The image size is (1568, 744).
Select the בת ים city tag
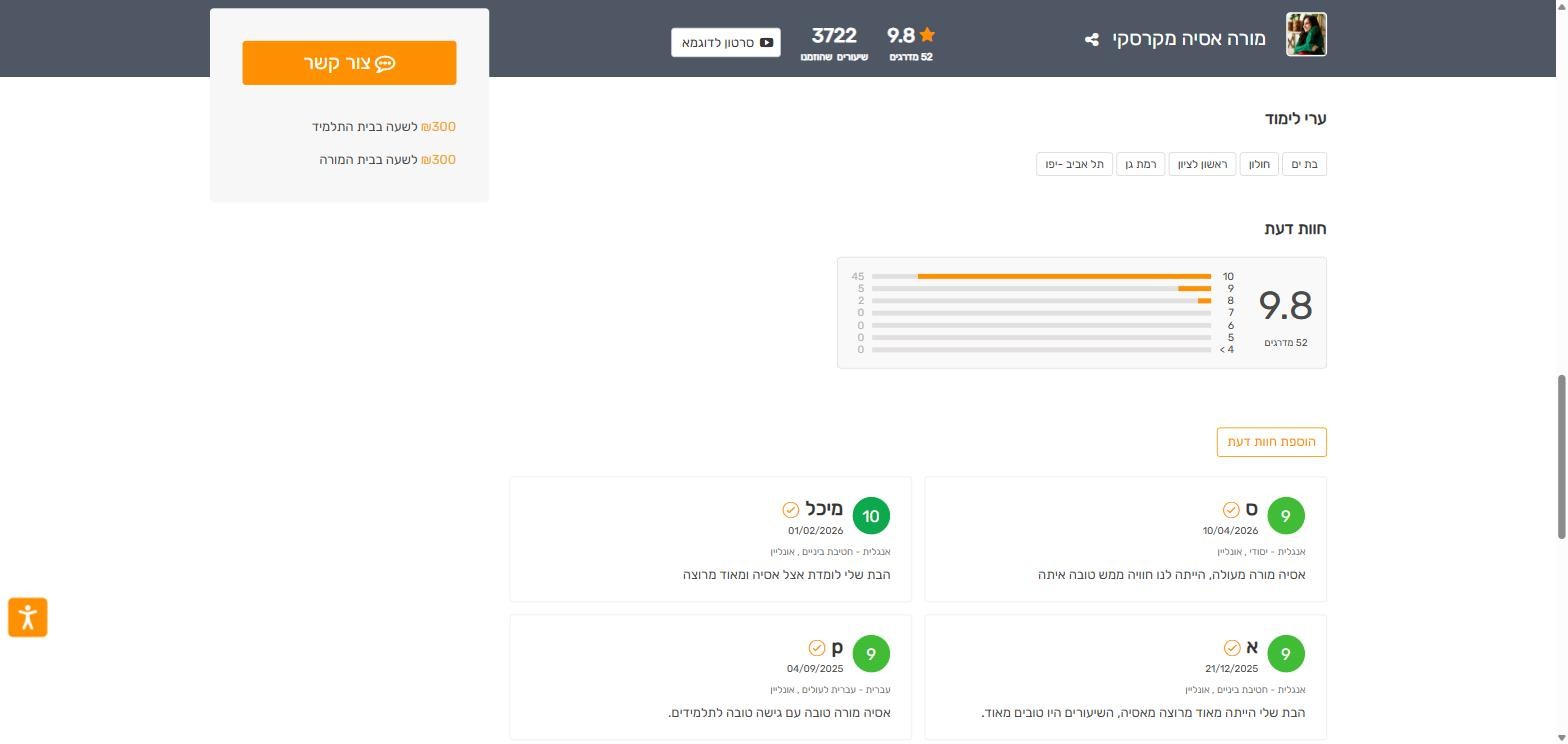tap(1305, 164)
